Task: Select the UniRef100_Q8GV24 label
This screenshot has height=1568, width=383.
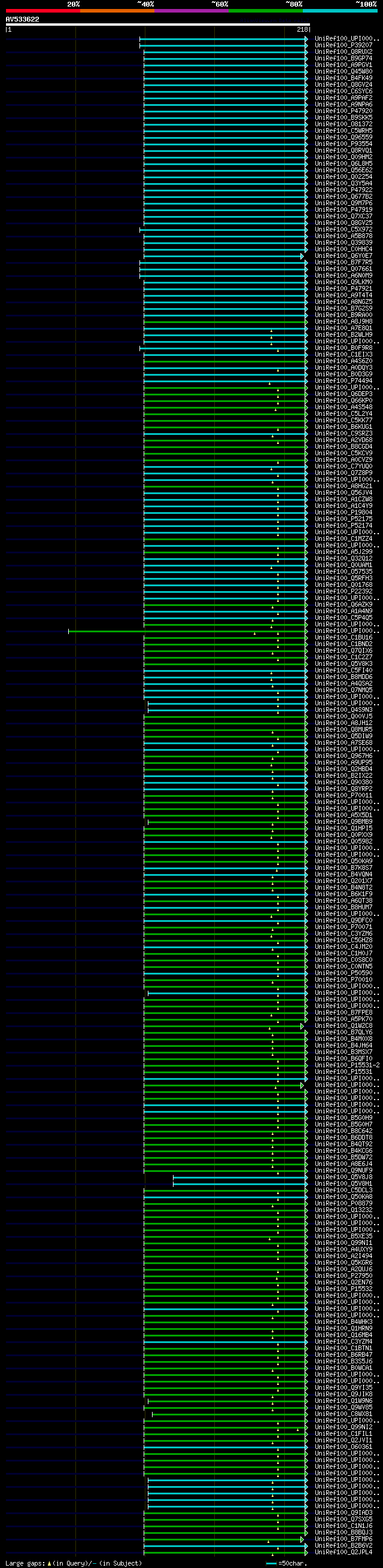Action: click(x=344, y=85)
